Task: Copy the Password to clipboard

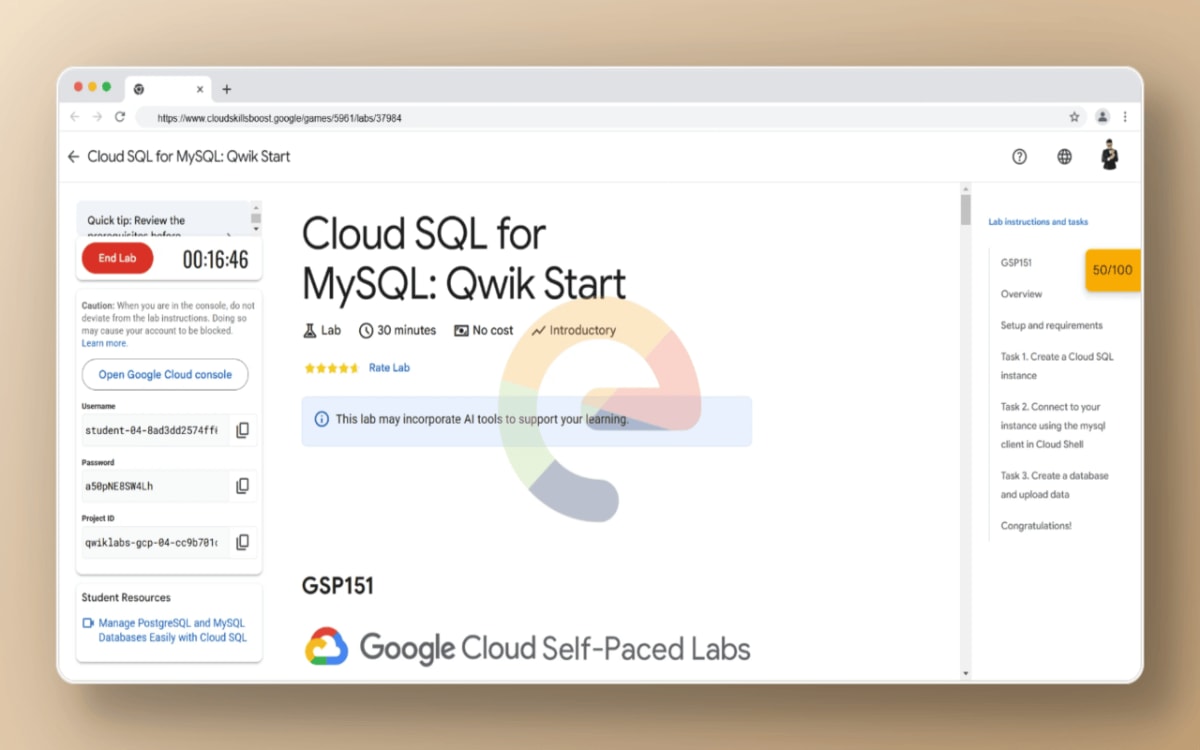Action: 242,486
